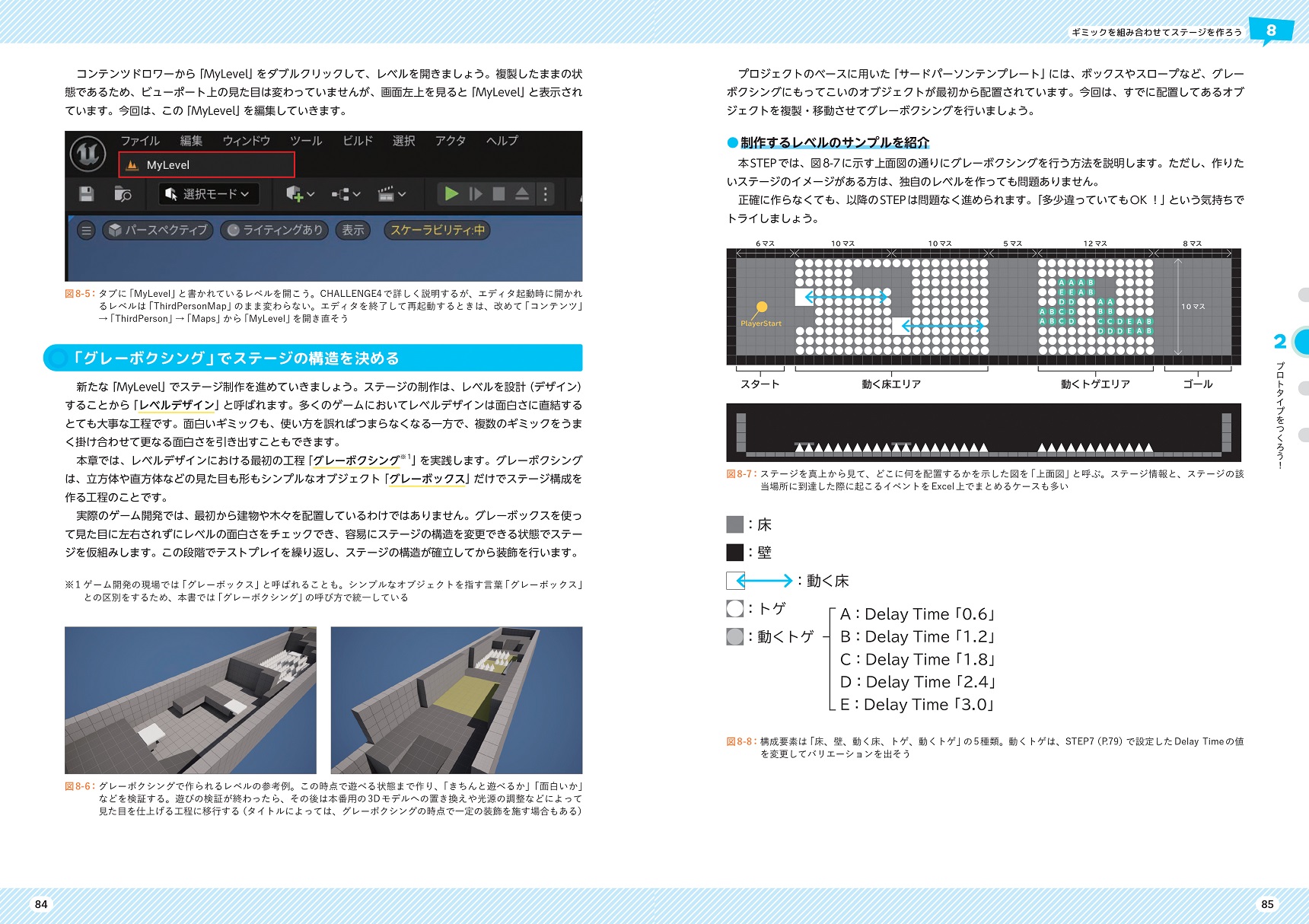The image size is (1309, 924).
Task: Click the 表示 viewport button
Action: [352, 230]
